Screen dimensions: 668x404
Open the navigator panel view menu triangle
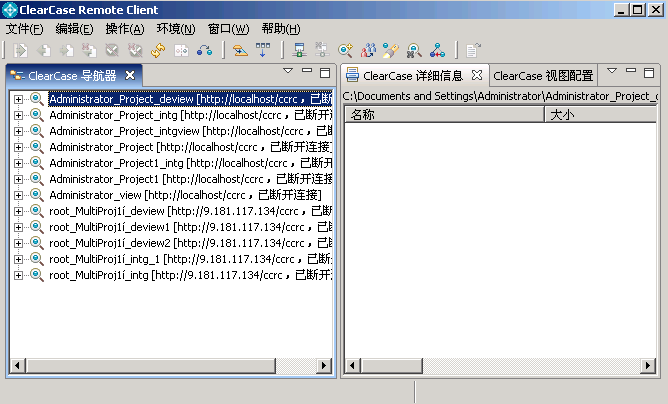click(x=288, y=71)
